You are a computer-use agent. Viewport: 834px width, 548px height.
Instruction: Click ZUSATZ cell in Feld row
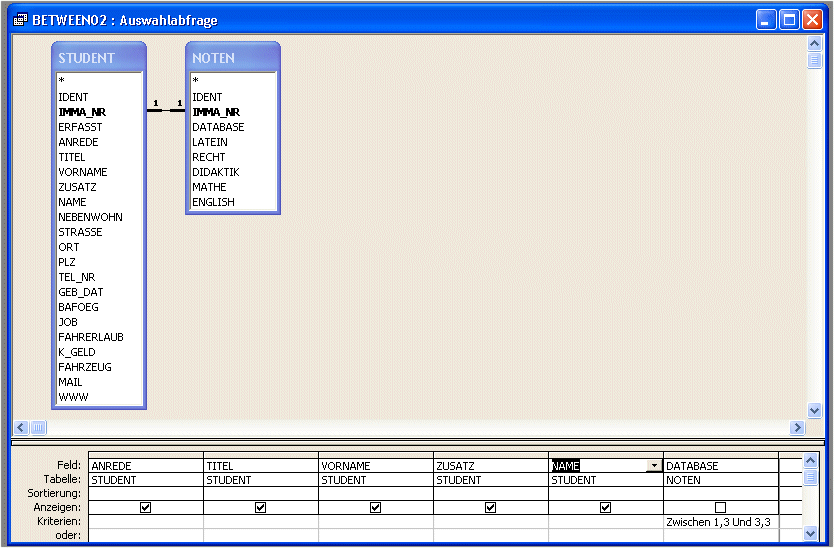click(490, 466)
